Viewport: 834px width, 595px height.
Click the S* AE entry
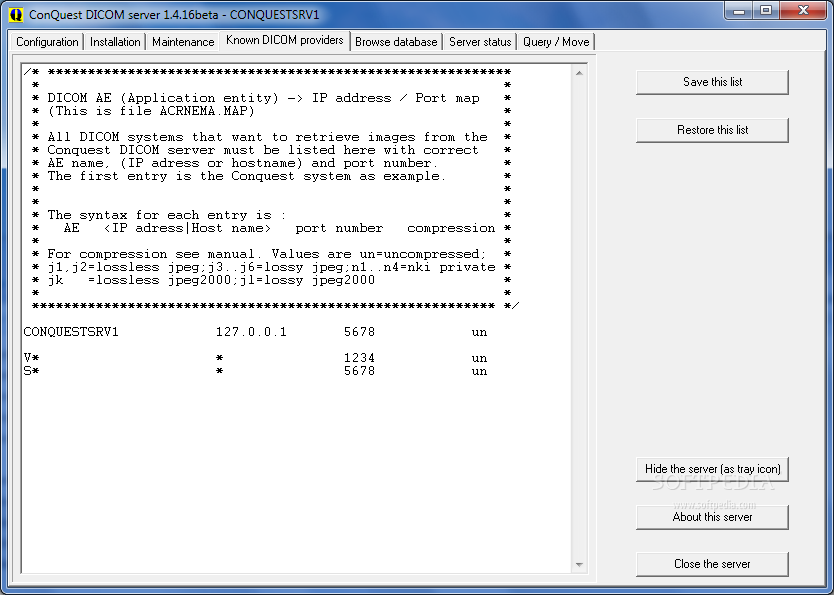point(31,371)
